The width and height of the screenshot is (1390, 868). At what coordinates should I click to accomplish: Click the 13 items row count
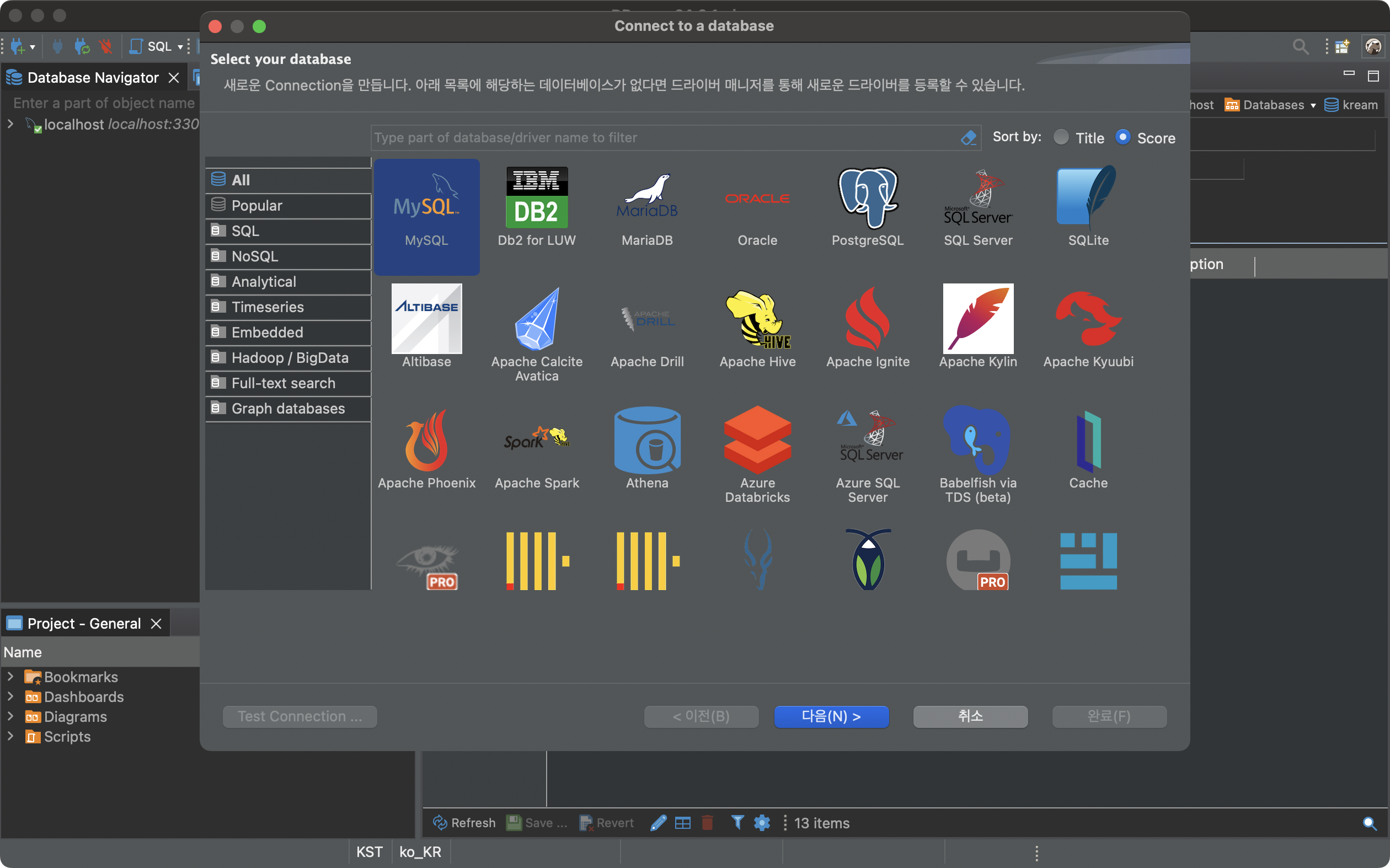point(821,823)
